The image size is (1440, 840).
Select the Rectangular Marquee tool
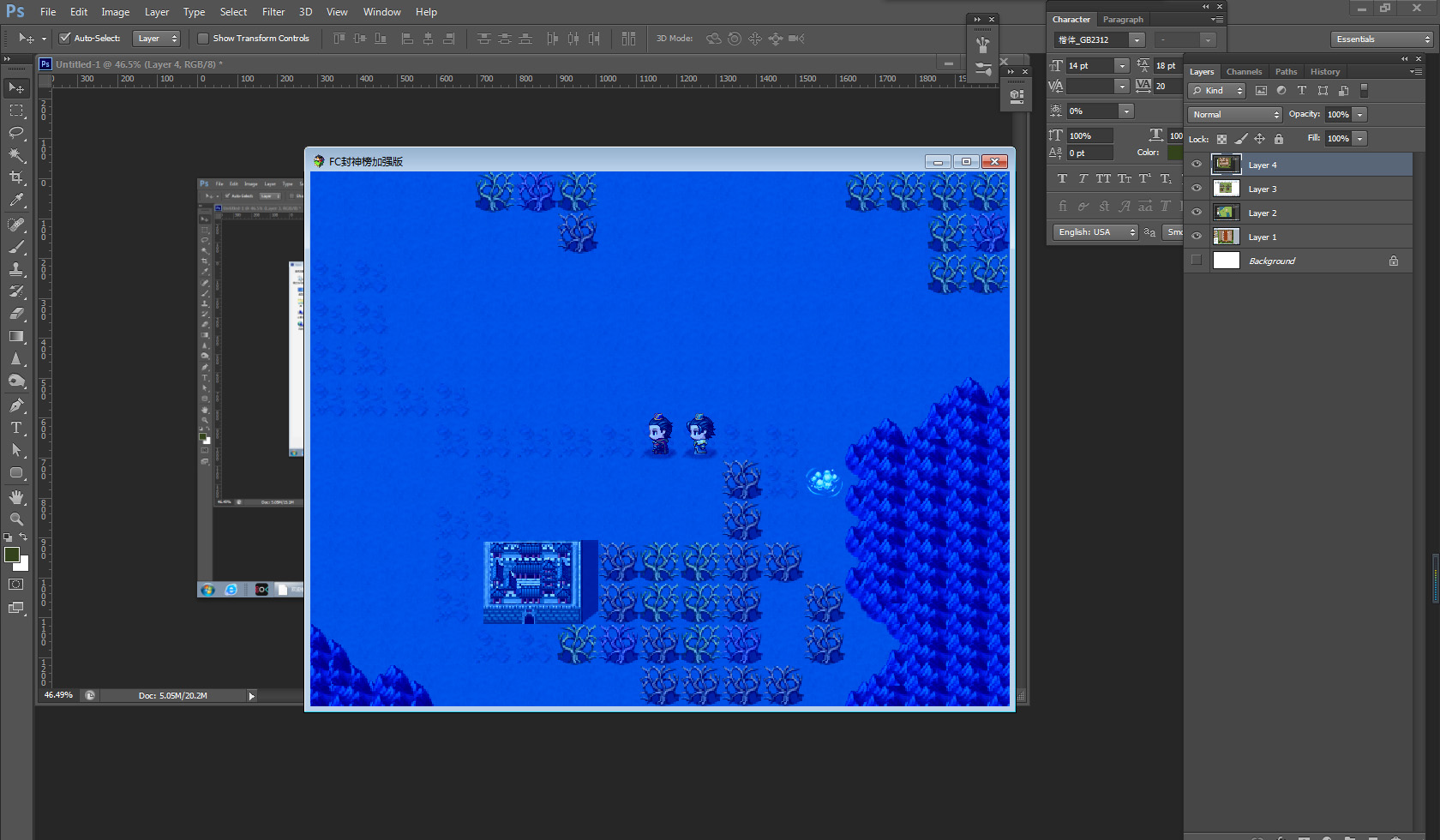(x=16, y=111)
